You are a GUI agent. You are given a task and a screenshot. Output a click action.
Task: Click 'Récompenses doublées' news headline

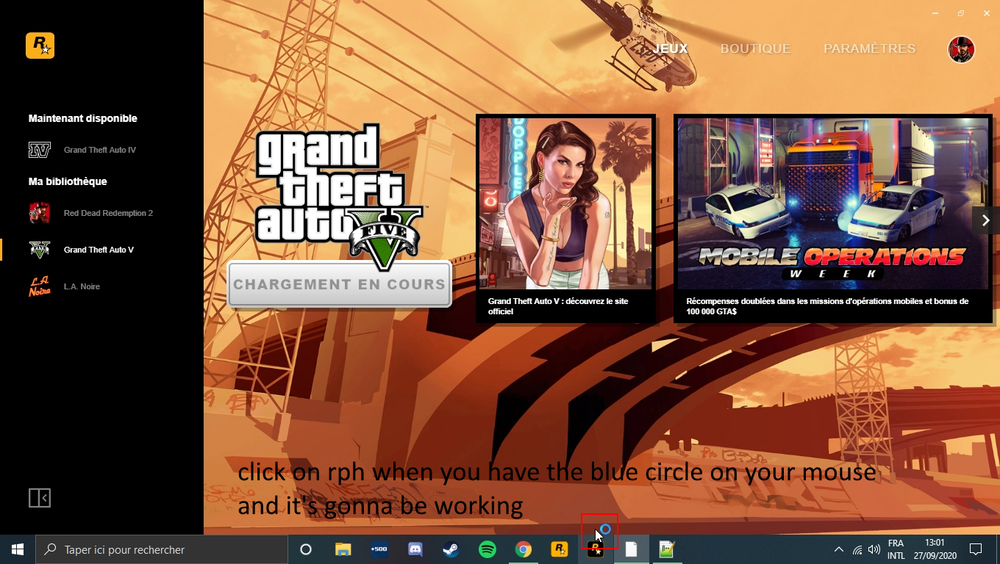[827, 306]
